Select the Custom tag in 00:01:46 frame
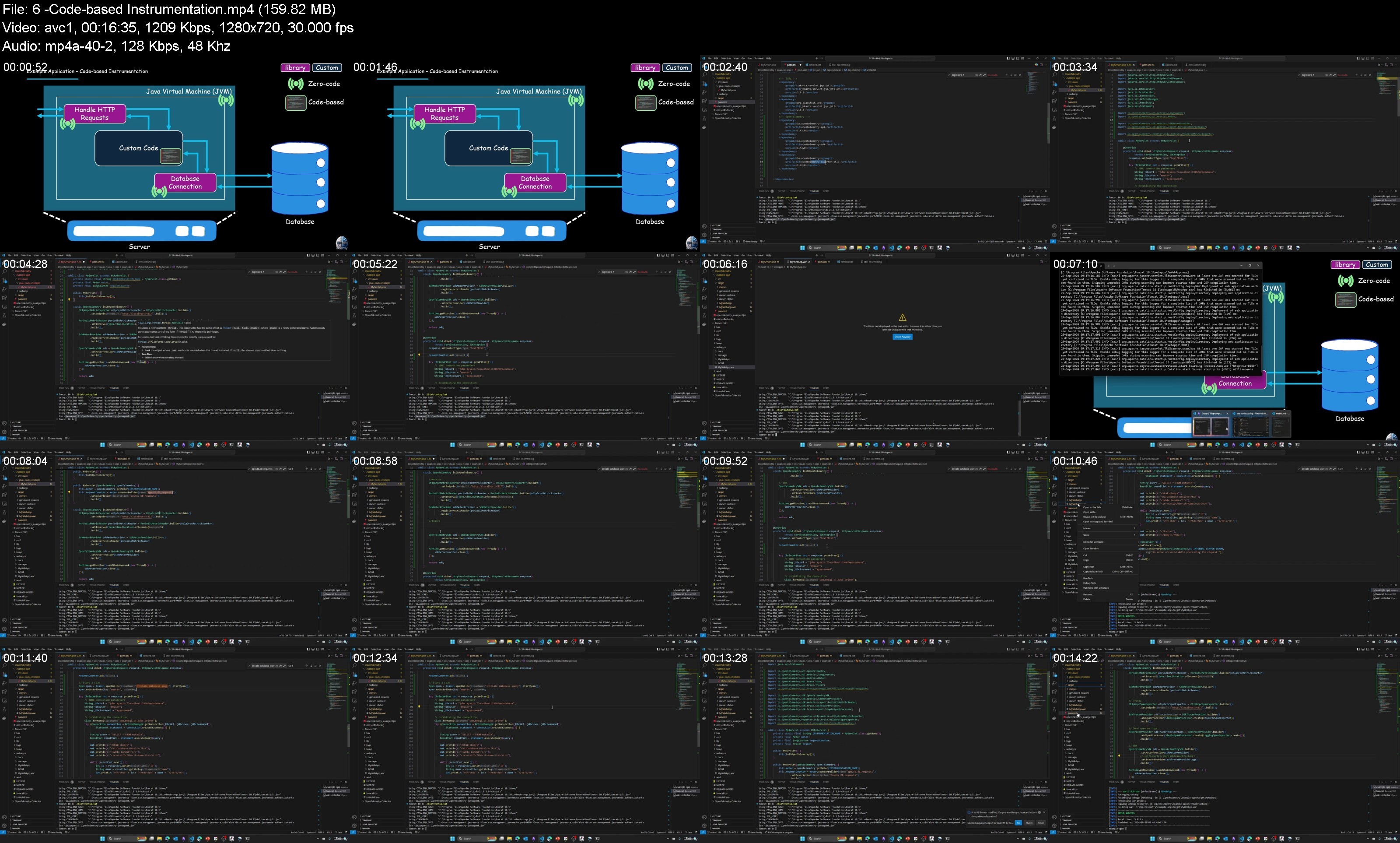 pos(677,67)
